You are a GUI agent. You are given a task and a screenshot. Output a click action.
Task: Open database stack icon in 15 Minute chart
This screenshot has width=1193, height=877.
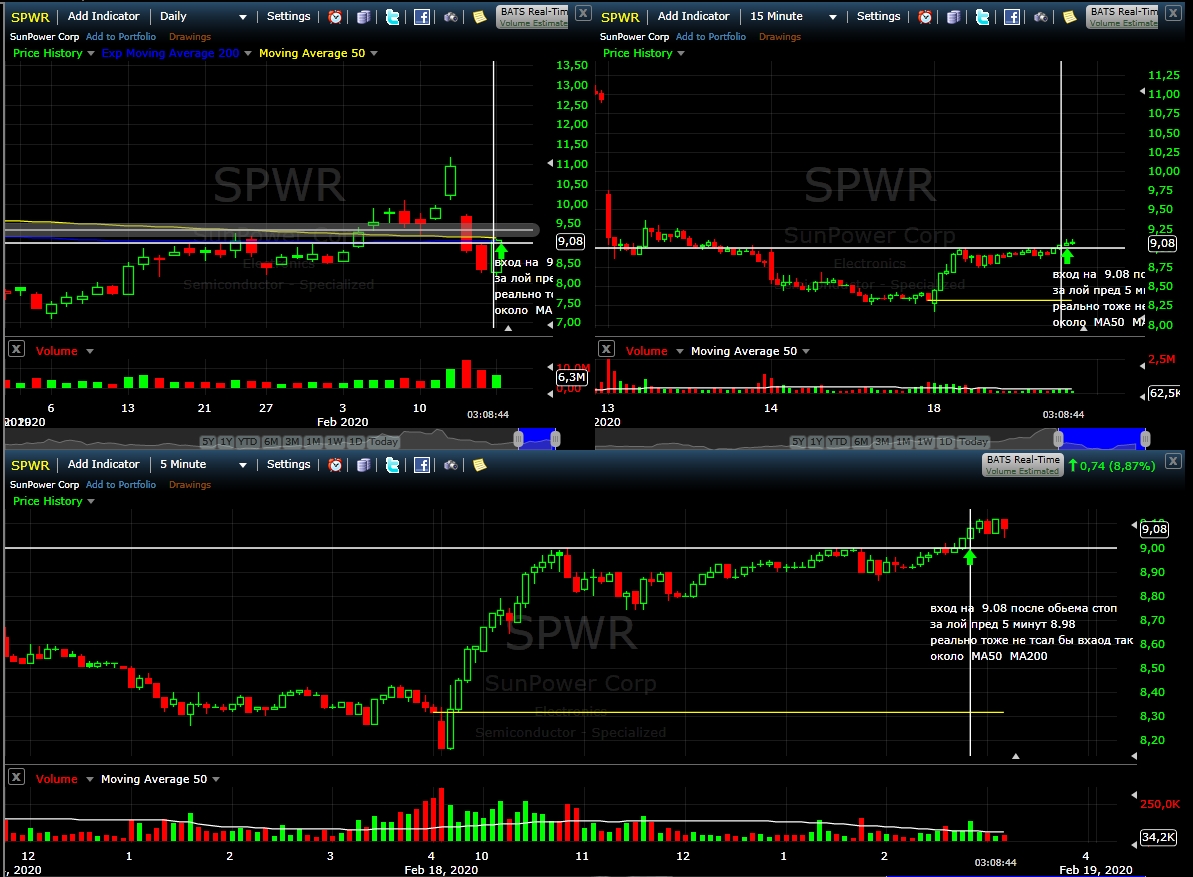click(954, 17)
